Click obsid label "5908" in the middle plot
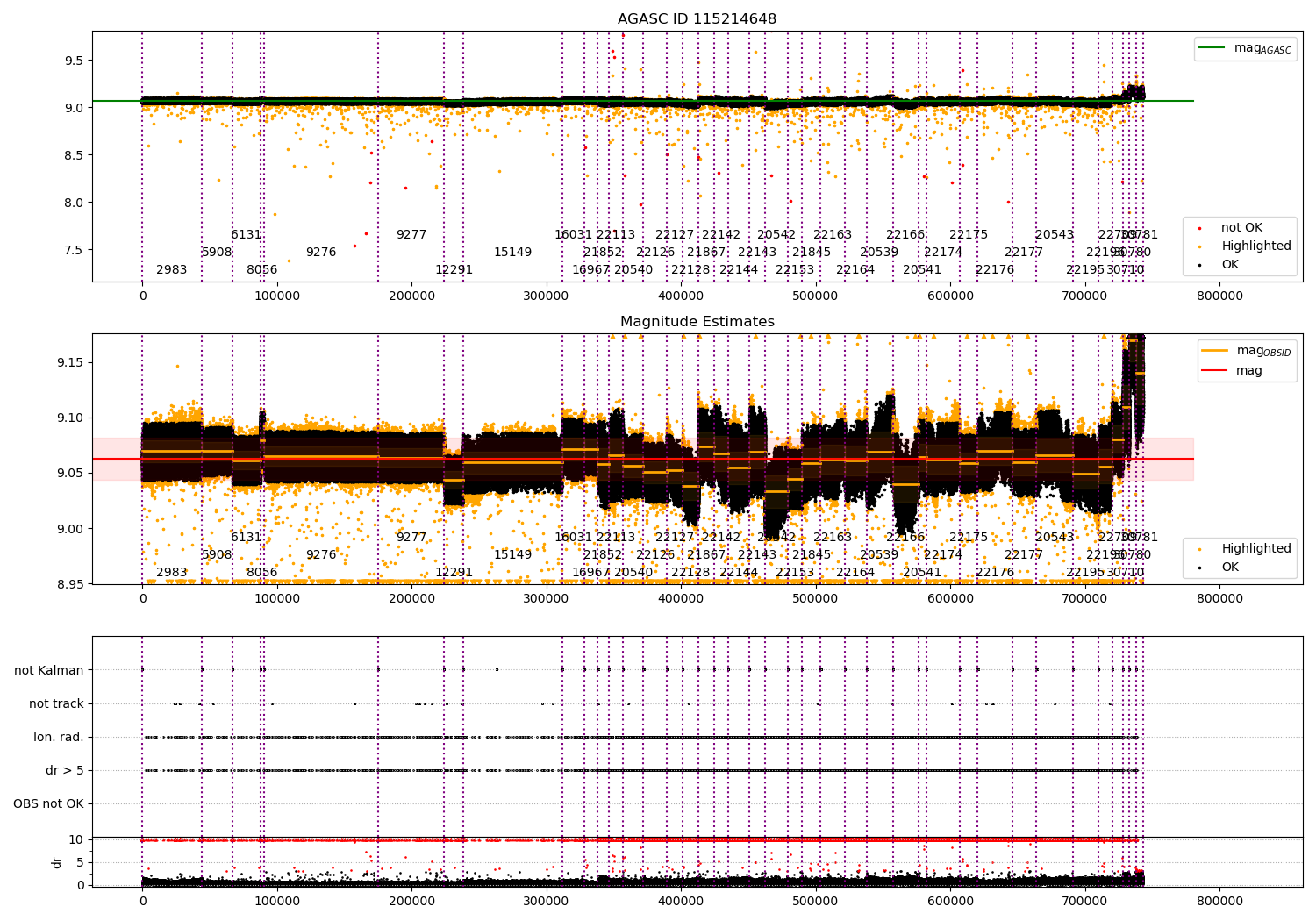Viewport: 1316px width, 921px height. coord(217,555)
